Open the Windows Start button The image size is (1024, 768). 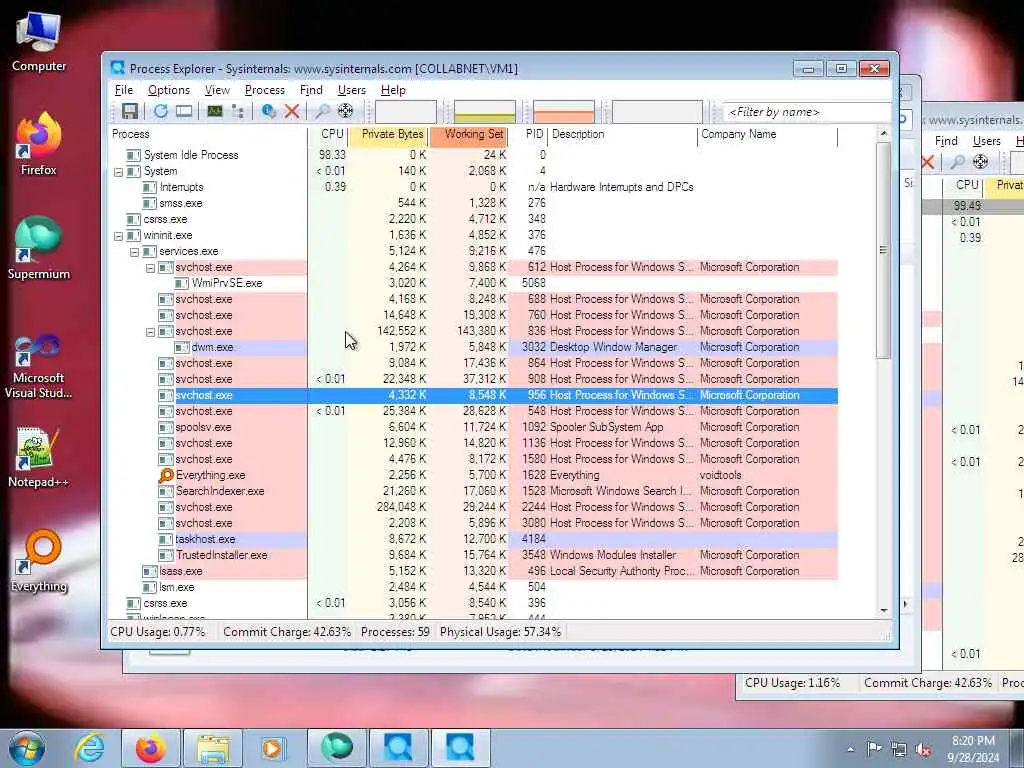coord(26,748)
